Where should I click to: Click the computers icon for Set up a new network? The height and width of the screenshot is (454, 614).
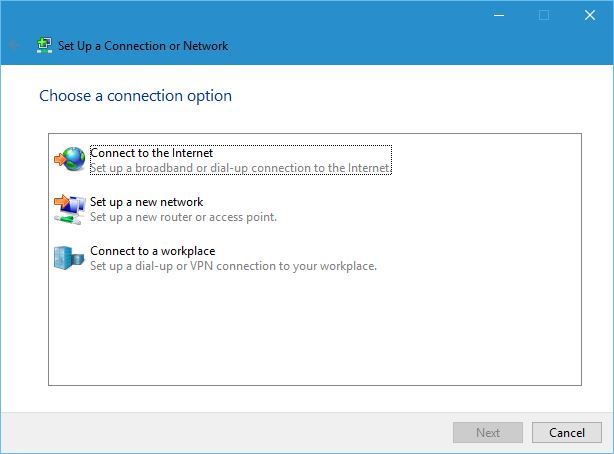coord(70,209)
